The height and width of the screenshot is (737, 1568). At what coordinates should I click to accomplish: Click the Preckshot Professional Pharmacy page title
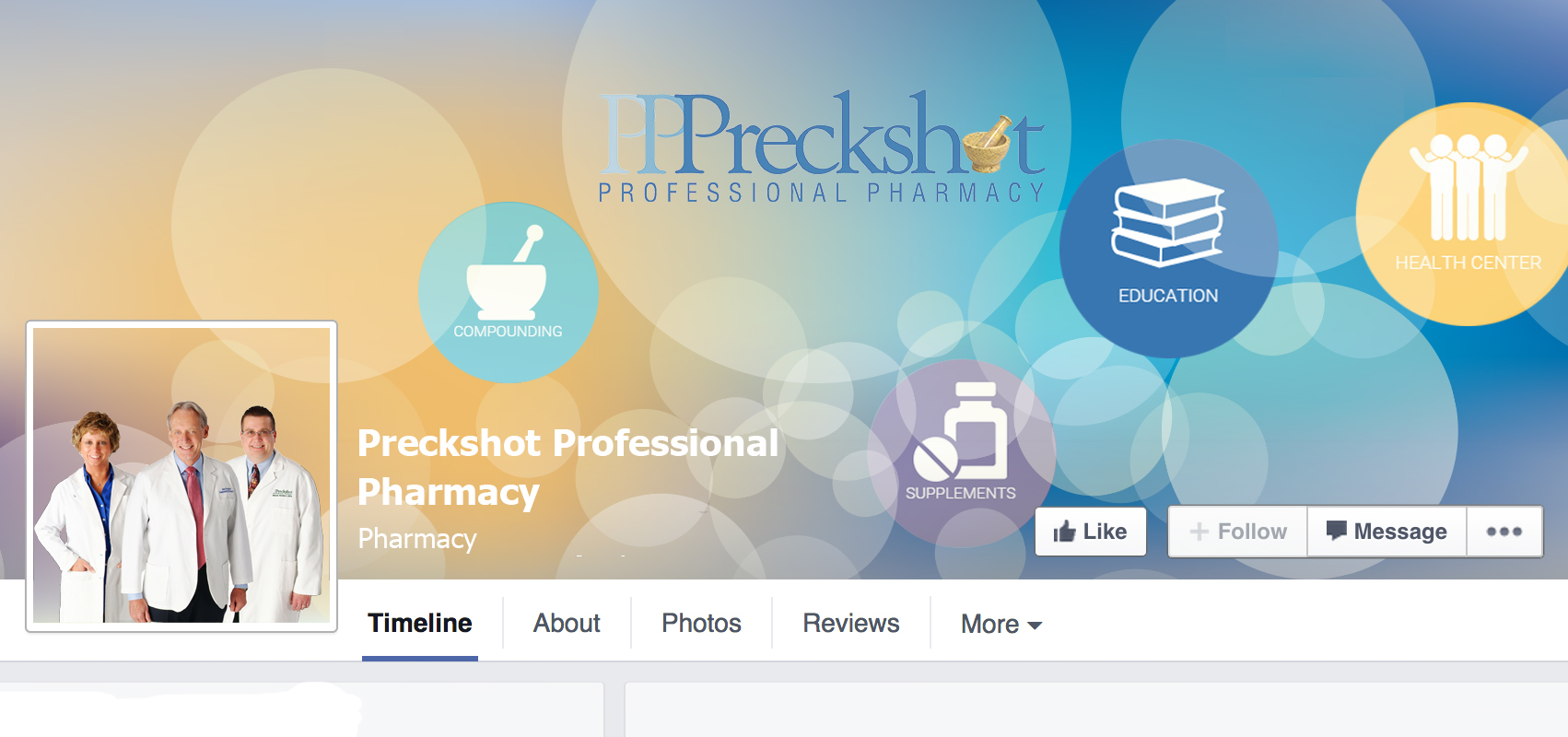point(568,467)
